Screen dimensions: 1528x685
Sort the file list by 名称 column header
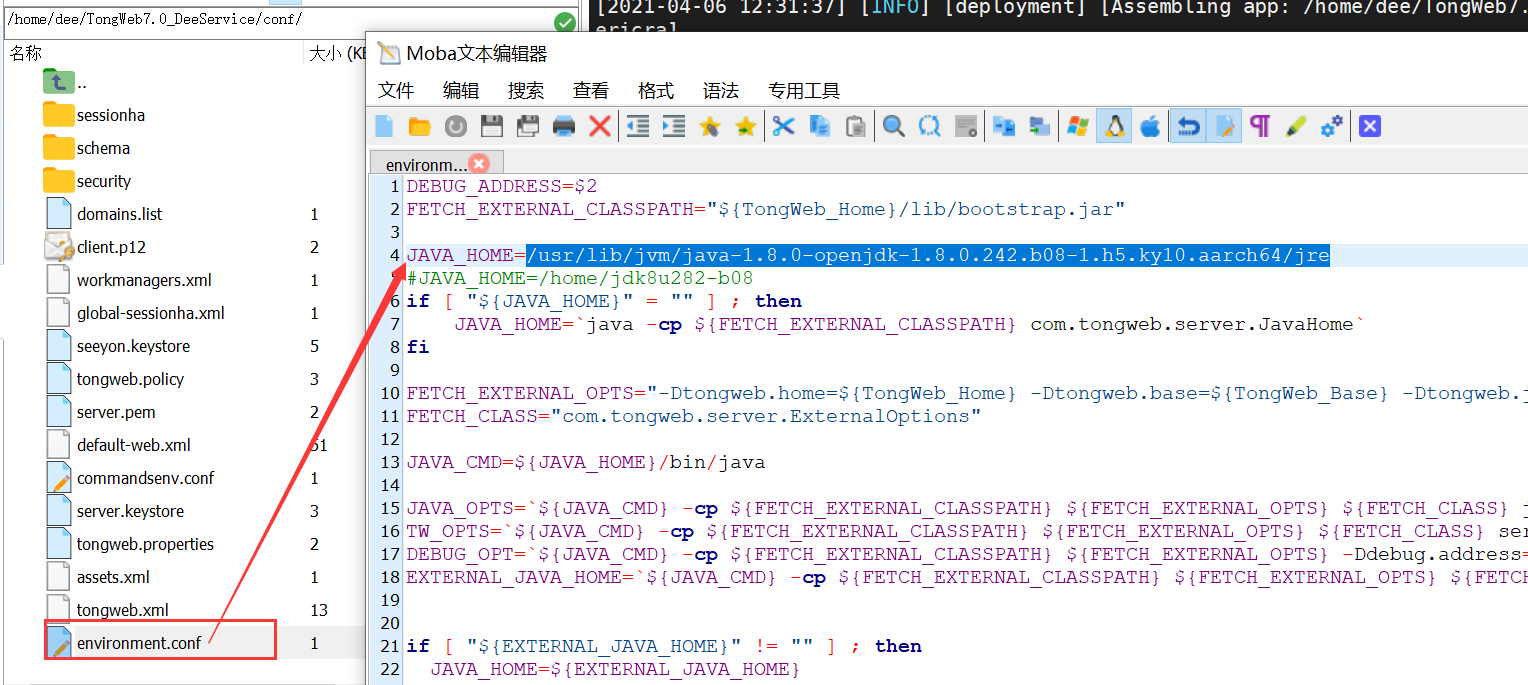pyautogui.click(x=27, y=54)
